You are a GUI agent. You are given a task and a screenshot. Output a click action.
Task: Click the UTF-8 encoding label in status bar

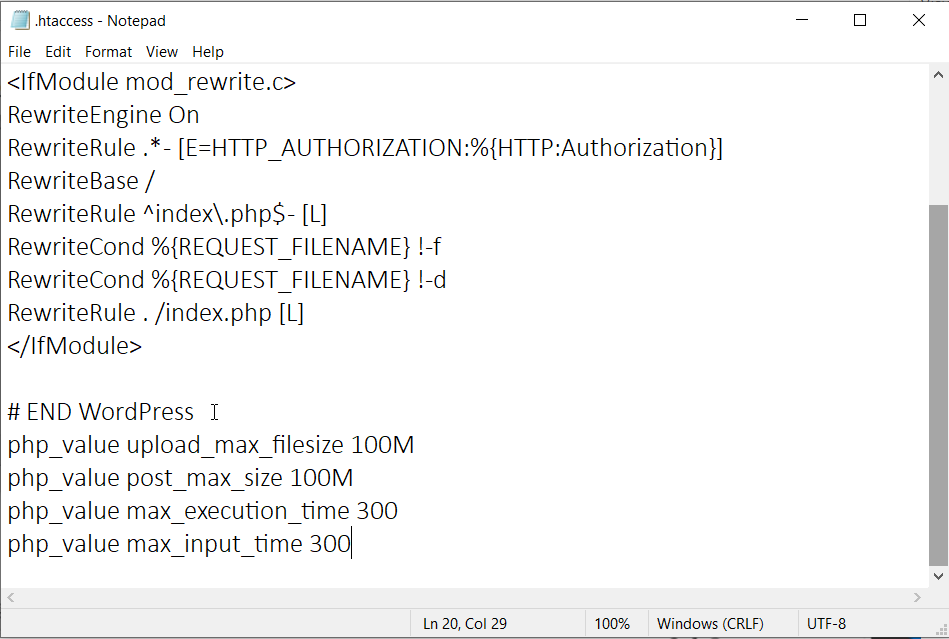tap(826, 624)
